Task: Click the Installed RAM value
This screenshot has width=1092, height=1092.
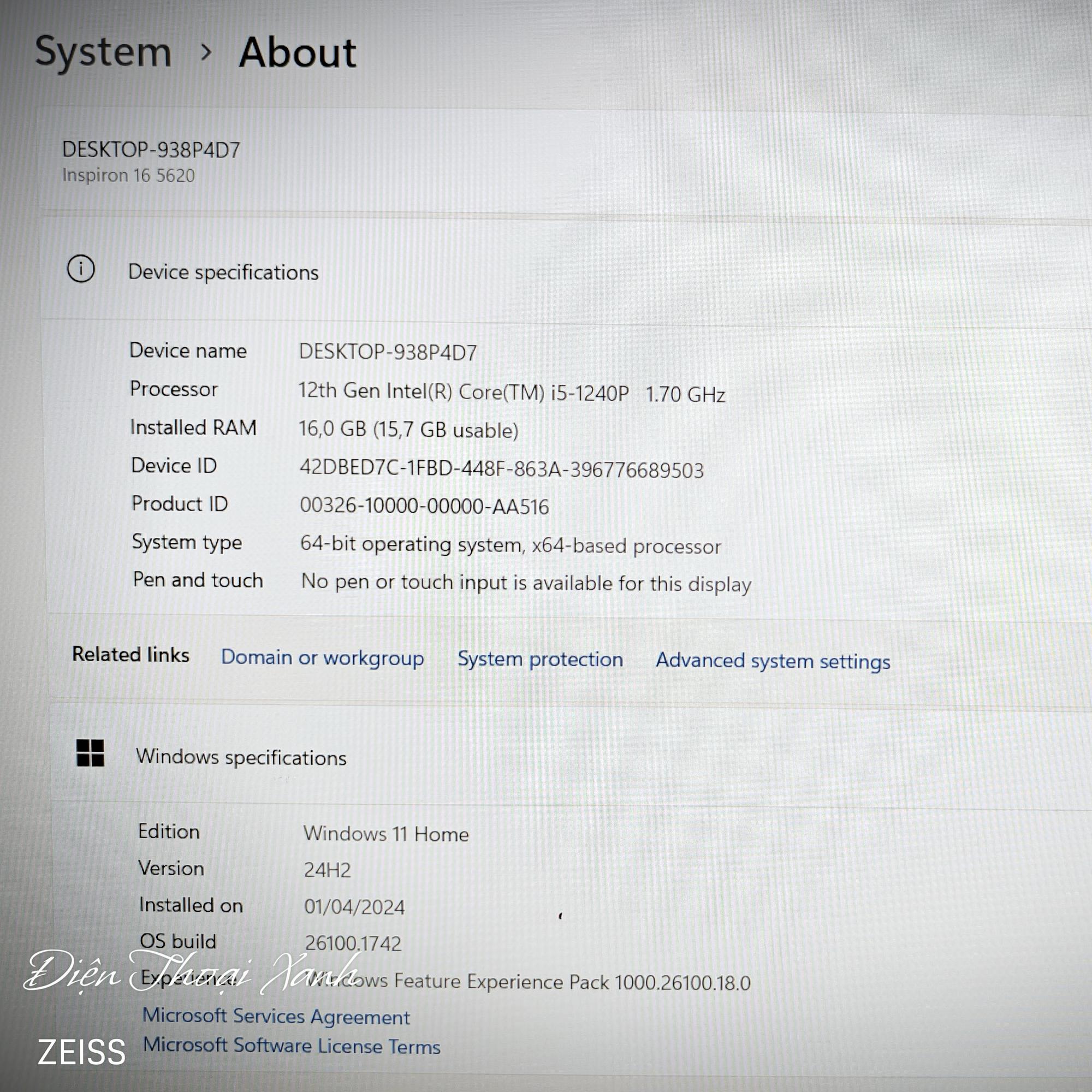Action: click(408, 430)
